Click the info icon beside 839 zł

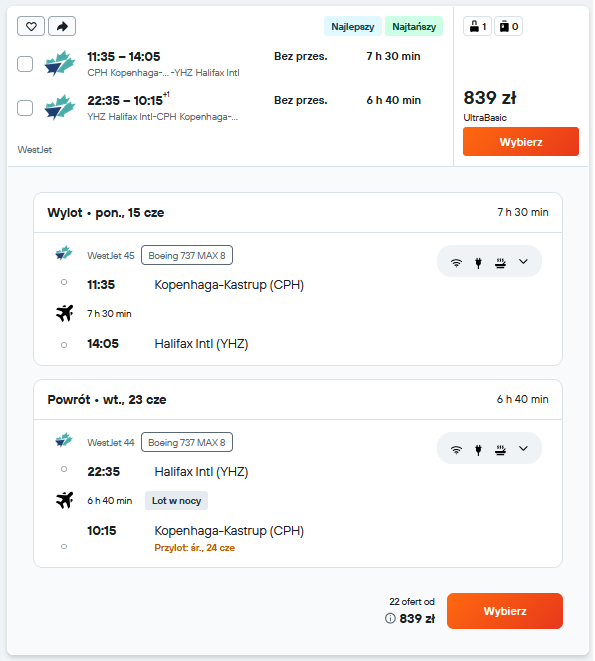point(390,618)
